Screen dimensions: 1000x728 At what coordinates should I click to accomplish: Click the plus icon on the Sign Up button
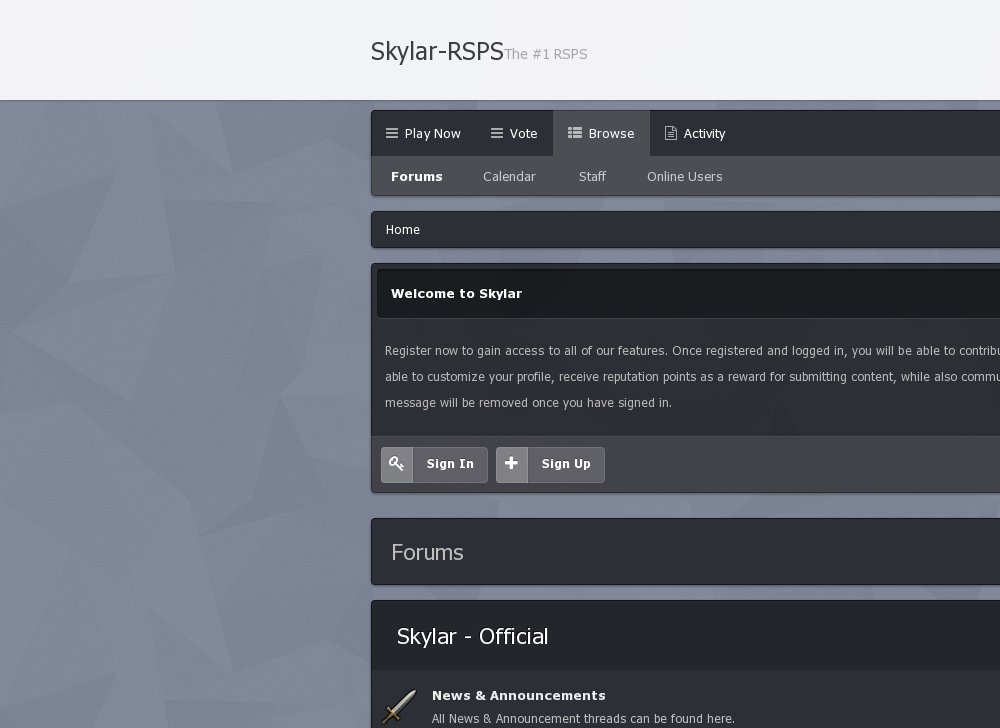[511, 463]
